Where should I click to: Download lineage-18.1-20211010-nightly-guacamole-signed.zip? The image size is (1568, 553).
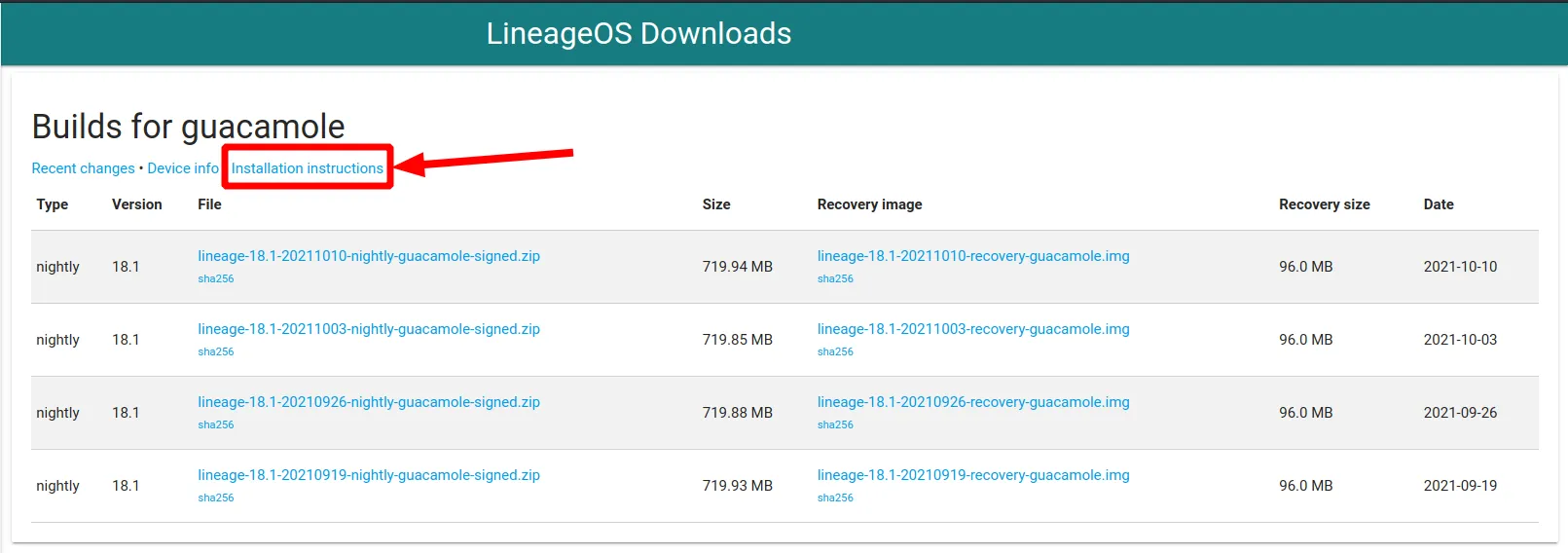coord(368,256)
